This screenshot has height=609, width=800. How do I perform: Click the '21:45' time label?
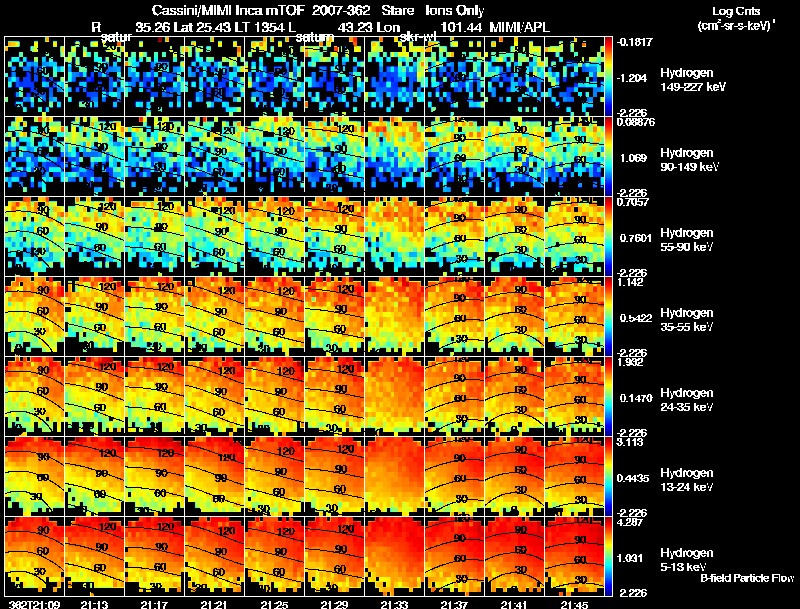[574, 604]
